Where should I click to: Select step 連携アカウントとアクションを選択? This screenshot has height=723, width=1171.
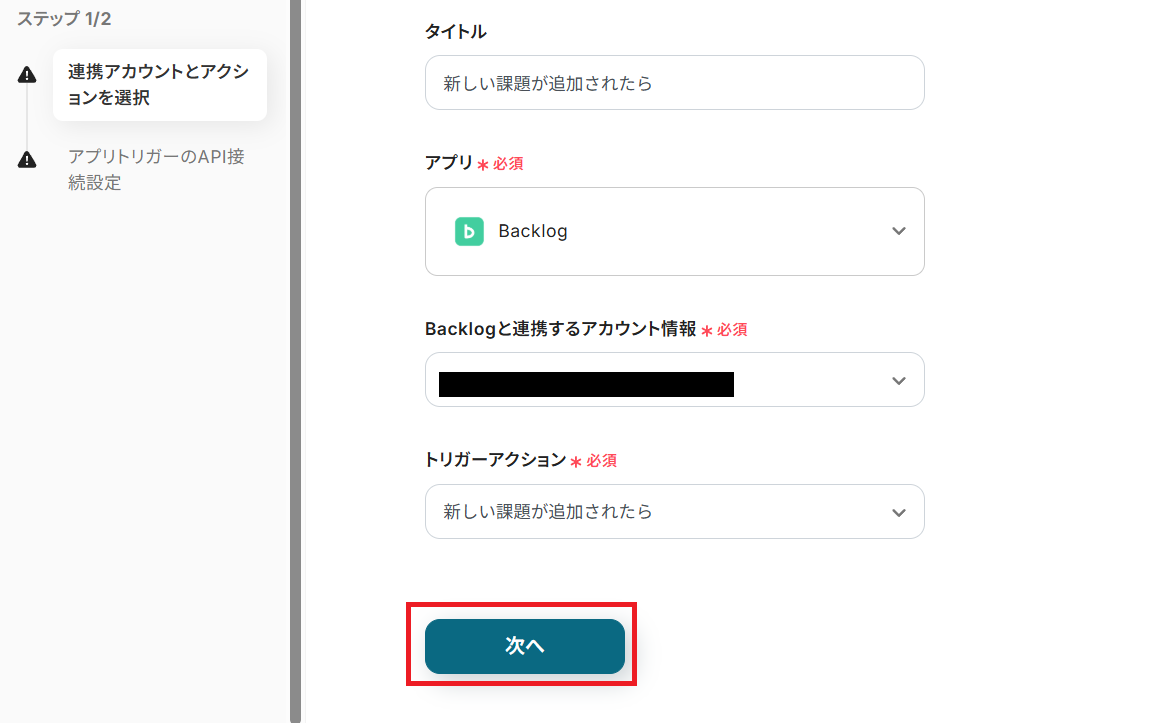[159, 85]
